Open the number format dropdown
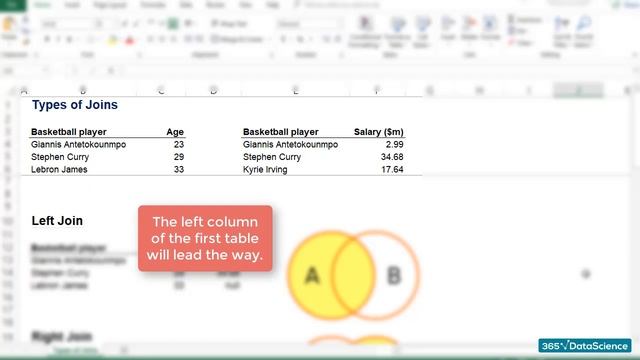Screen dimensions: 640x360 point(309,24)
